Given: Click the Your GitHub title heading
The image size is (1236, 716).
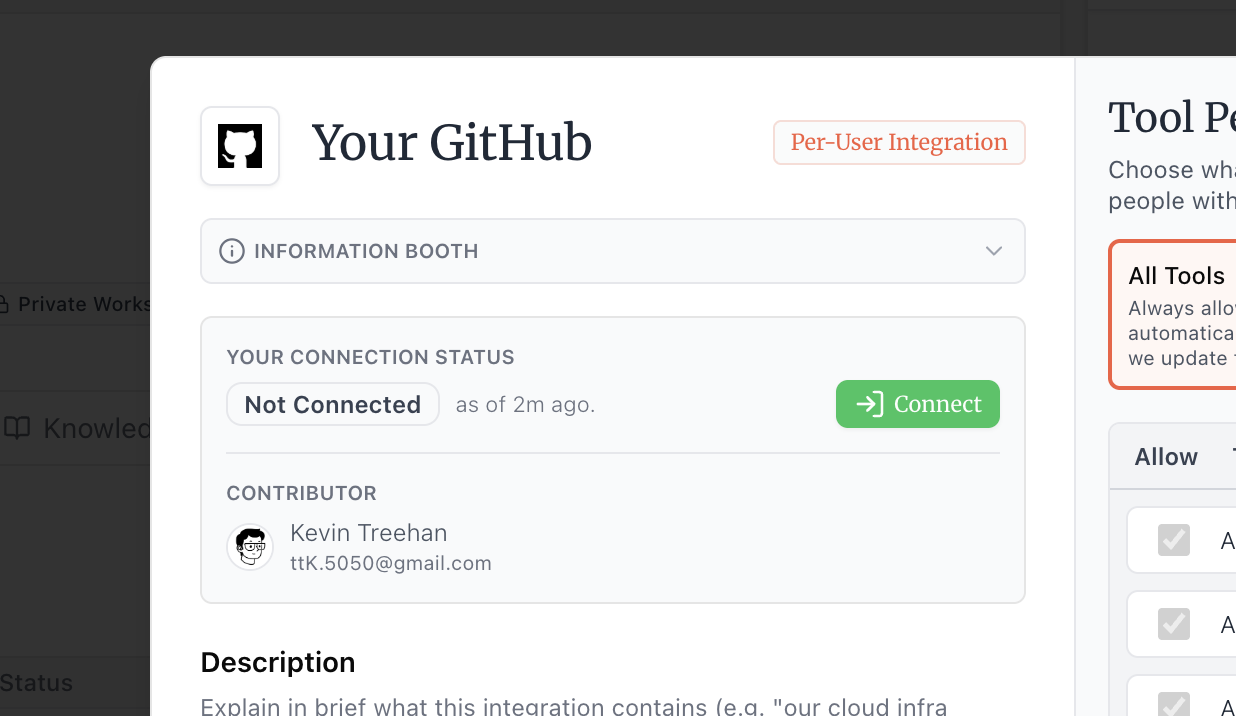Looking at the screenshot, I should click(452, 143).
